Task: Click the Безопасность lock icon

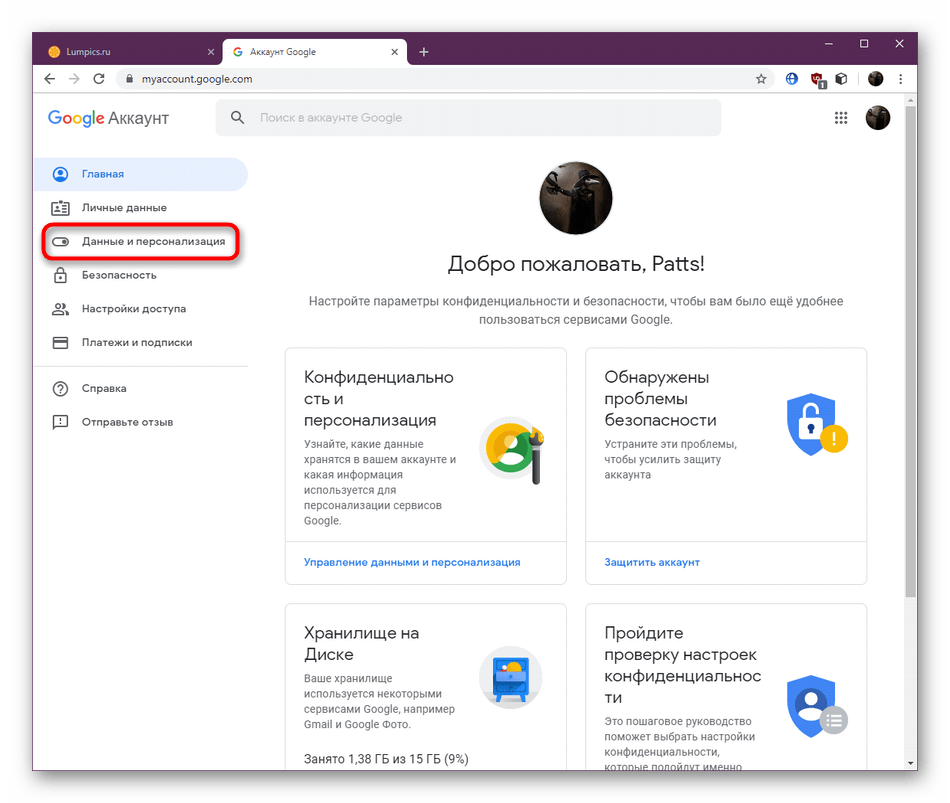Action: pos(61,275)
